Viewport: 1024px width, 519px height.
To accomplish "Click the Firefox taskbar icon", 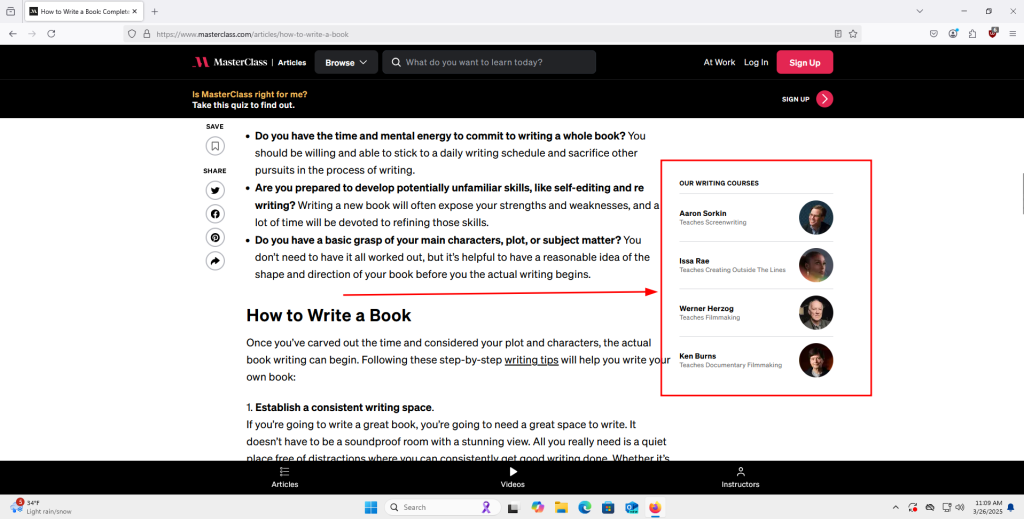I will pyautogui.click(x=655, y=507).
